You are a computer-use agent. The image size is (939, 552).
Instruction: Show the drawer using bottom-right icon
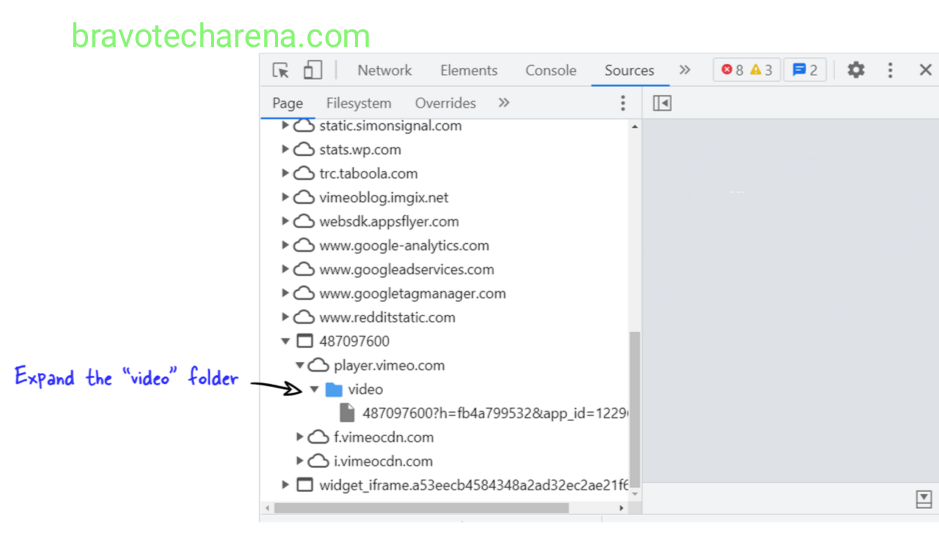(923, 499)
